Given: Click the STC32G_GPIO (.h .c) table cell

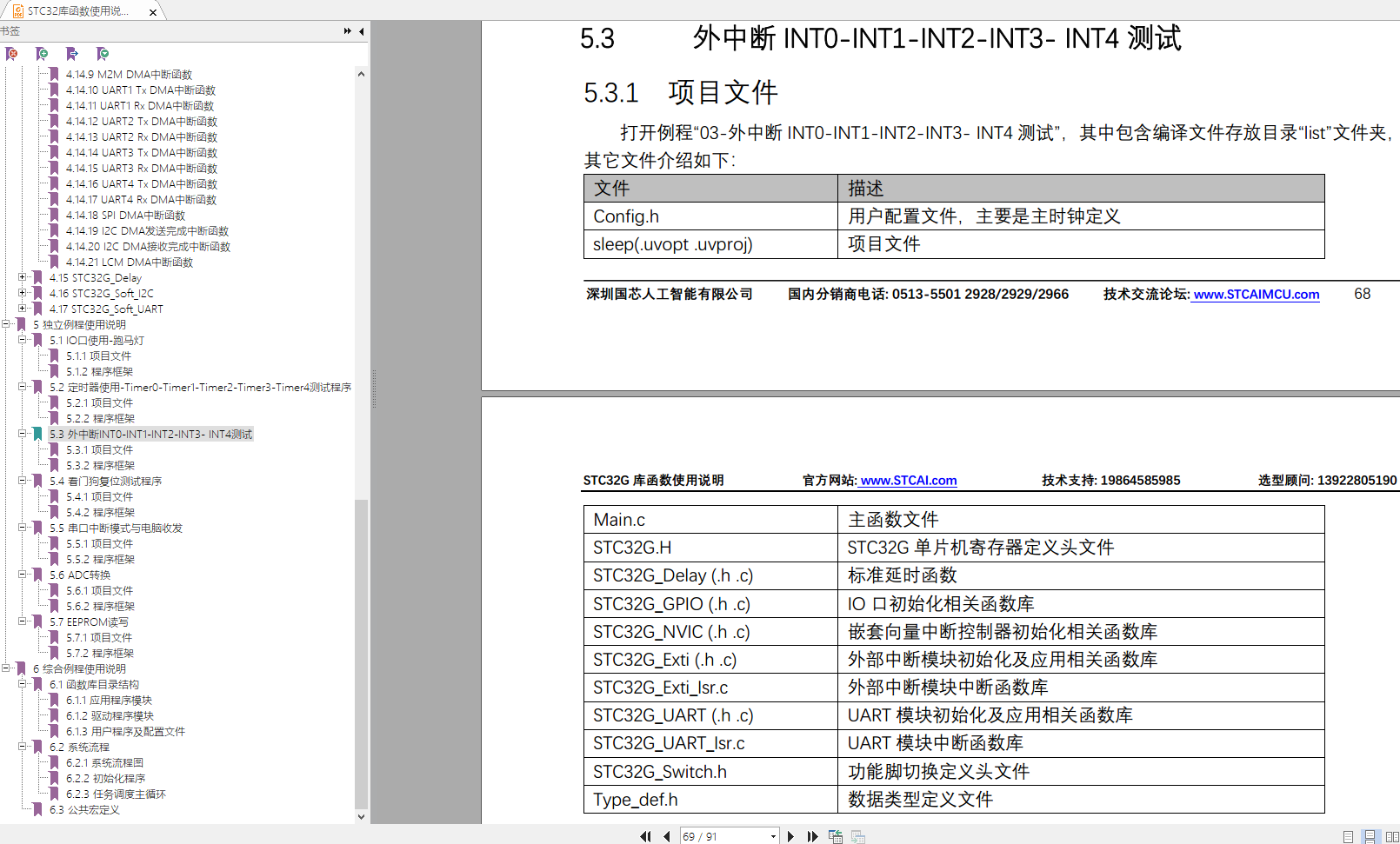Looking at the screenshot, I should pyautogui.click(x=710, y=604).
